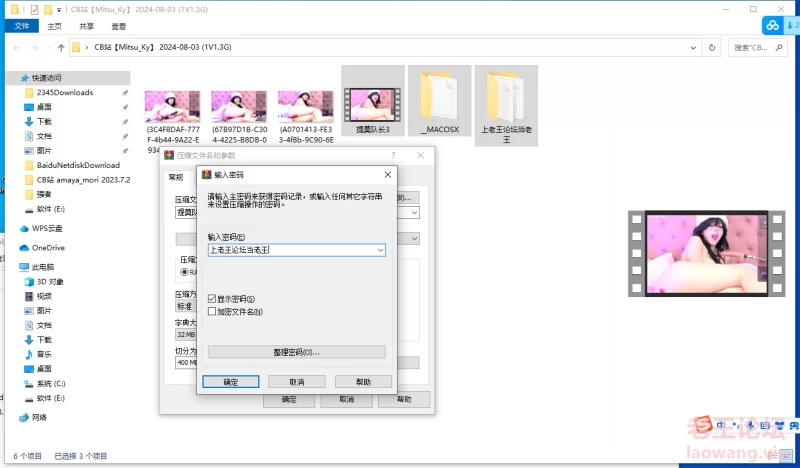800x468 pixels.
Task: Open the 音乐 music library icon
Action: [x=30, y=354]
